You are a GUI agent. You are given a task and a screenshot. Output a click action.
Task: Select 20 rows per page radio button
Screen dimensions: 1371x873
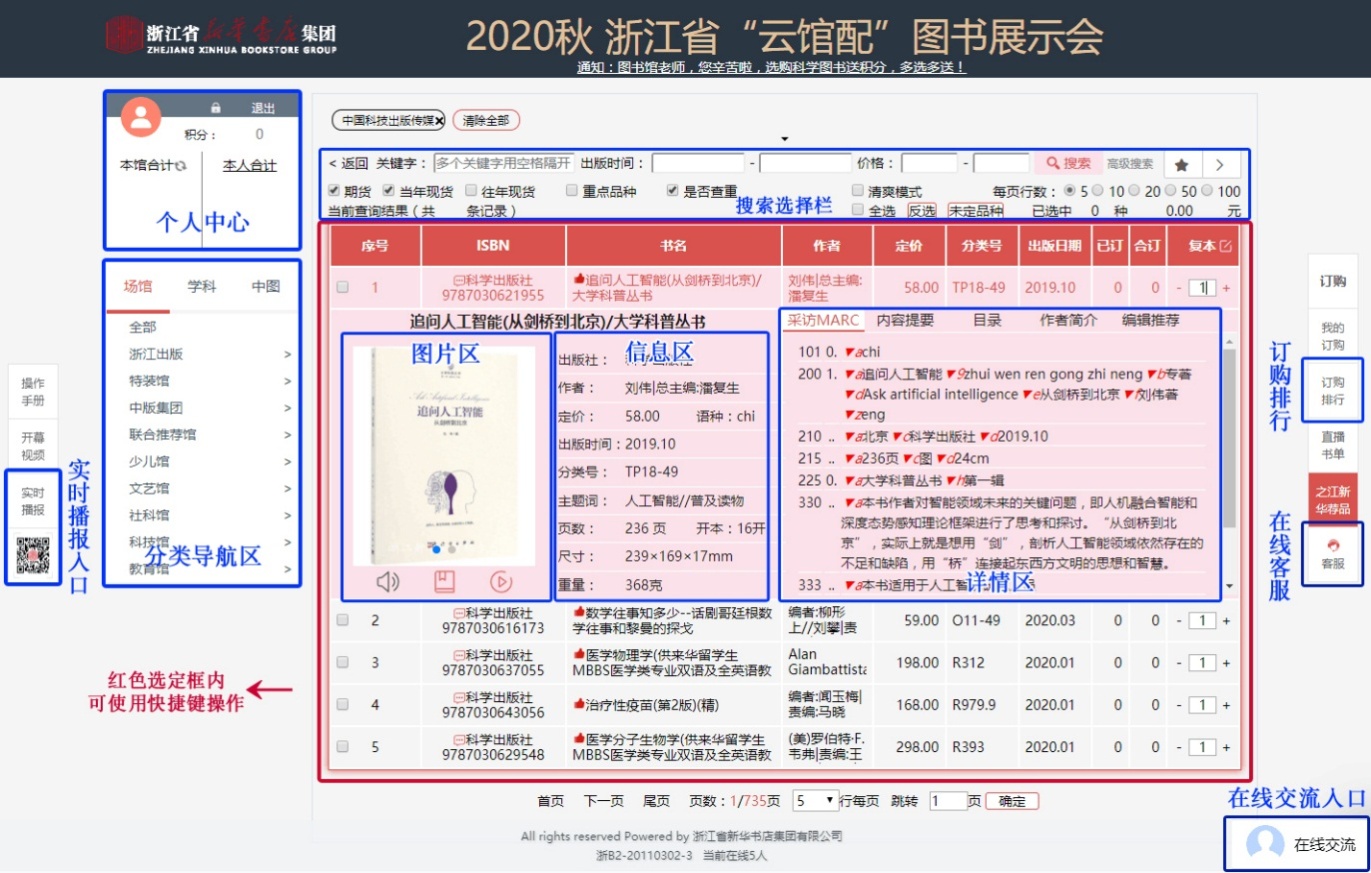click(1137, 191)
